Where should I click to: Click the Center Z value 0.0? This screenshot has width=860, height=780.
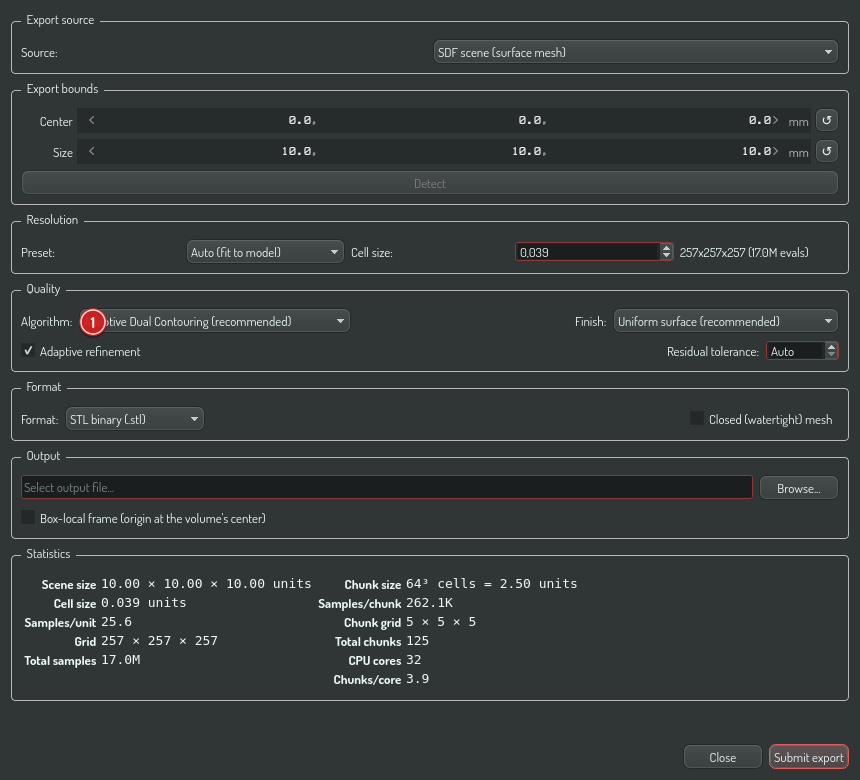[760, 120]
